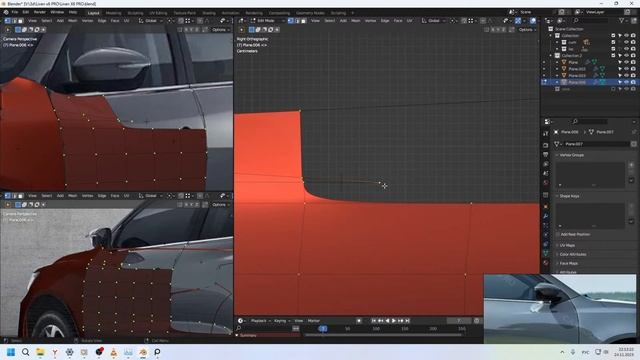Screen dimensions: 640x360
Task: Toggle auto keying record button
Action: coord(359,321)
